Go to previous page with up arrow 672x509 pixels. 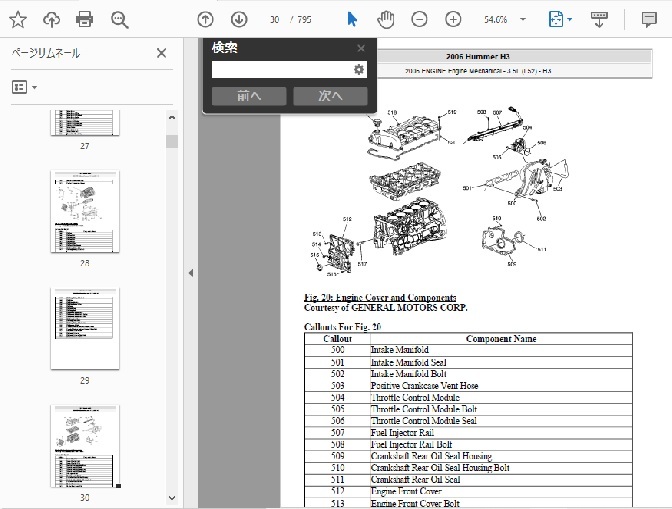click(x=205, y=19)
